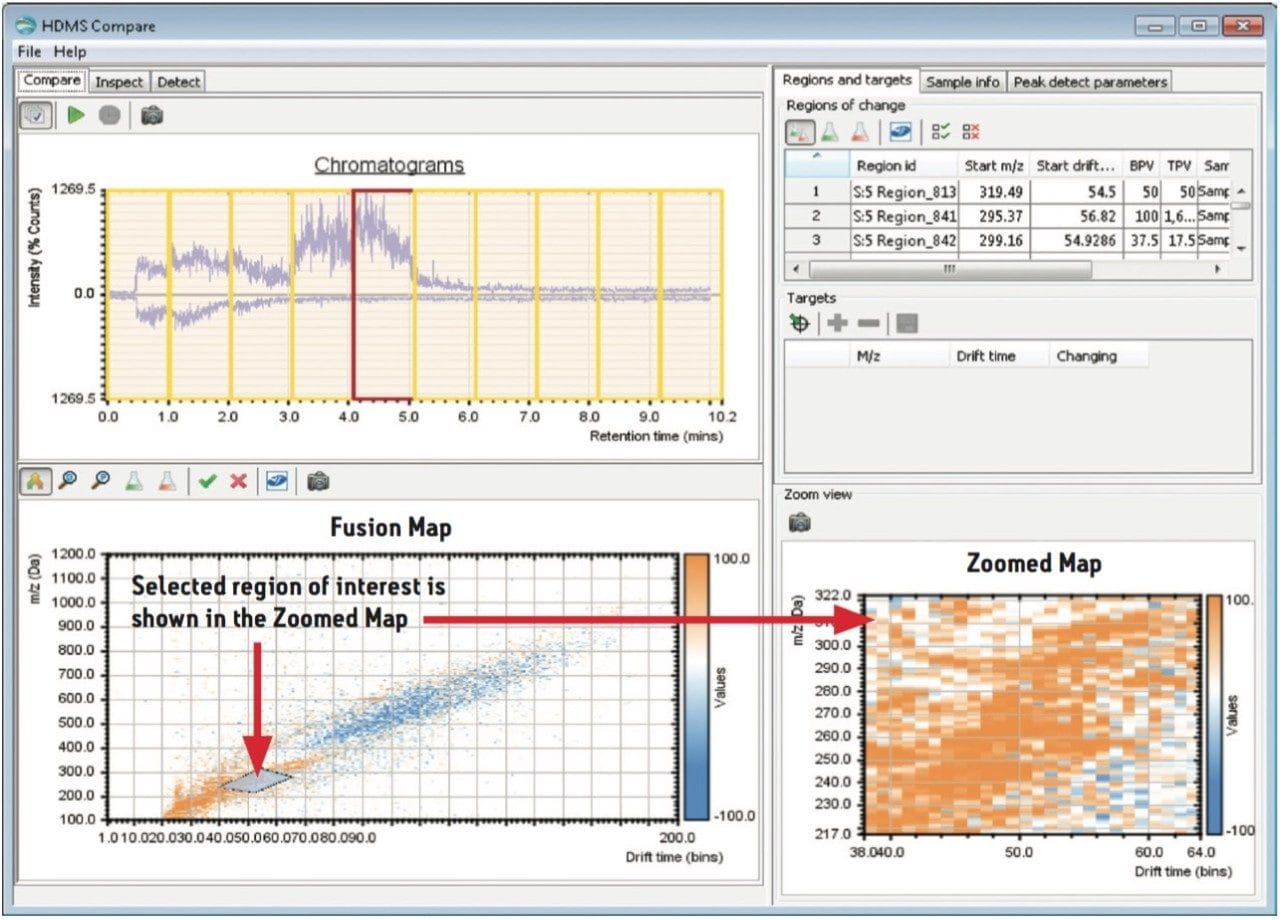
Task: Click the regions table horizontal scrollbar thumb
Action: tap(950, 270)
